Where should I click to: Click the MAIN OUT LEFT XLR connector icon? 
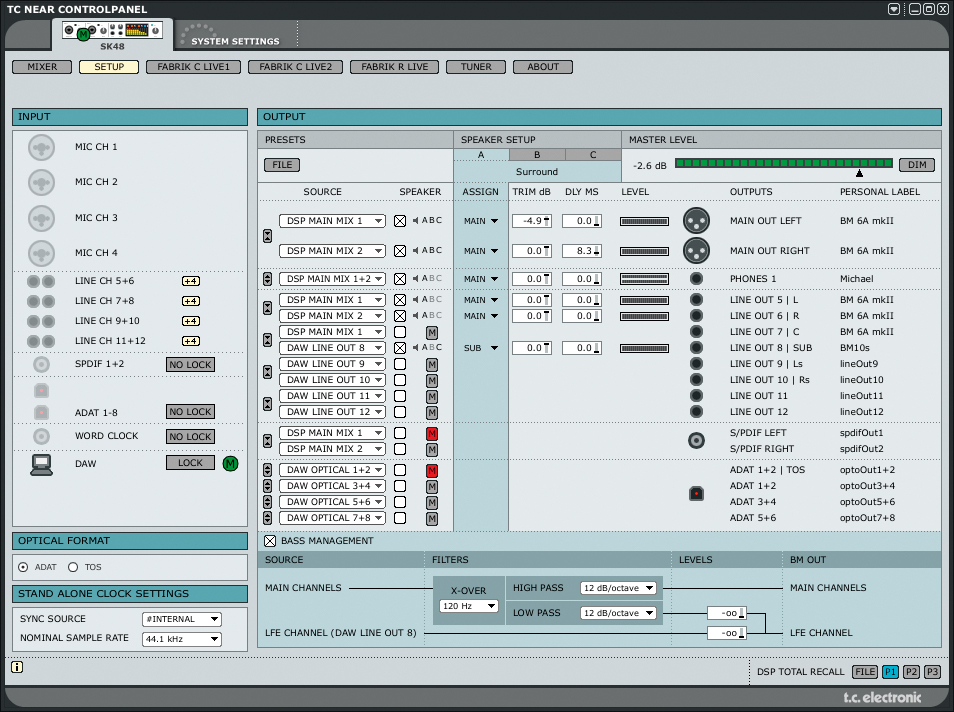point(696,220)
